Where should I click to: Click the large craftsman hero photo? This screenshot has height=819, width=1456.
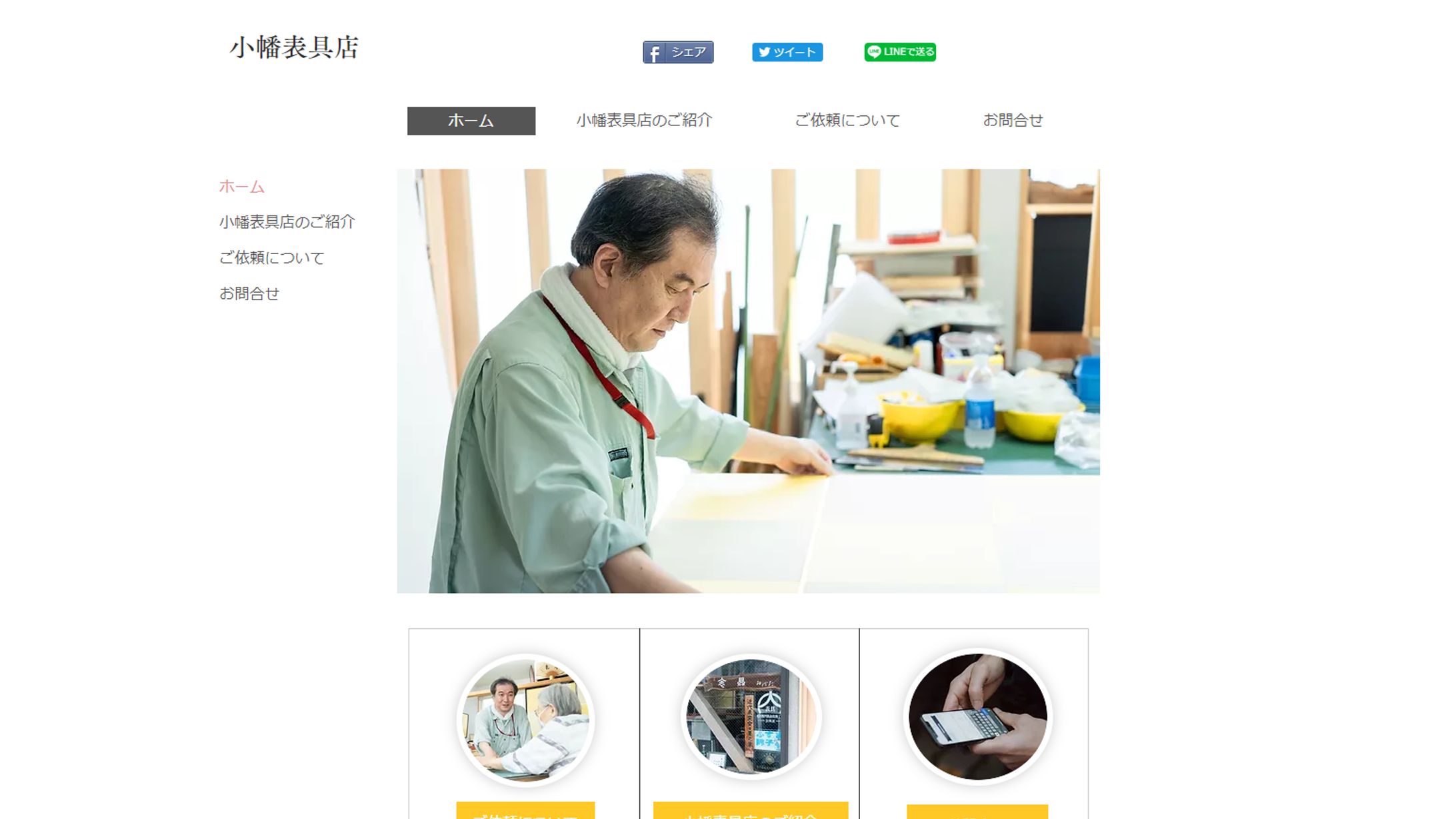click(748, 381)
